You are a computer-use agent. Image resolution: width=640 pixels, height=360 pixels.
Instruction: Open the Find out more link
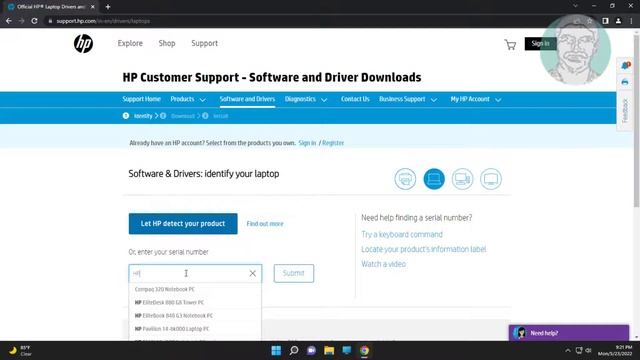pos(265,224)
